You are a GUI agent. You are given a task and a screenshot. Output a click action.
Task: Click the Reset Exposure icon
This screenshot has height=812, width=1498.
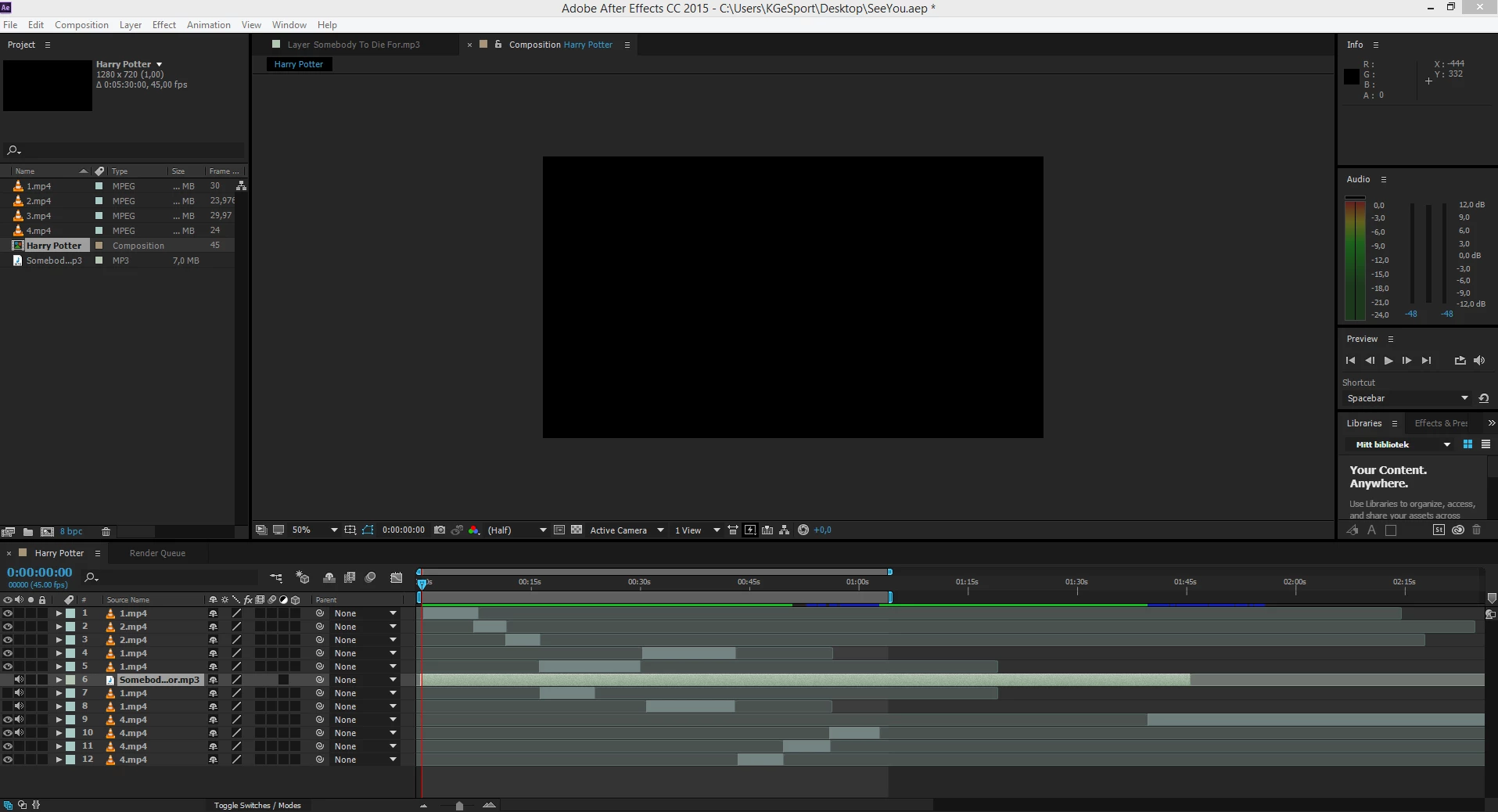coord(803,530)
